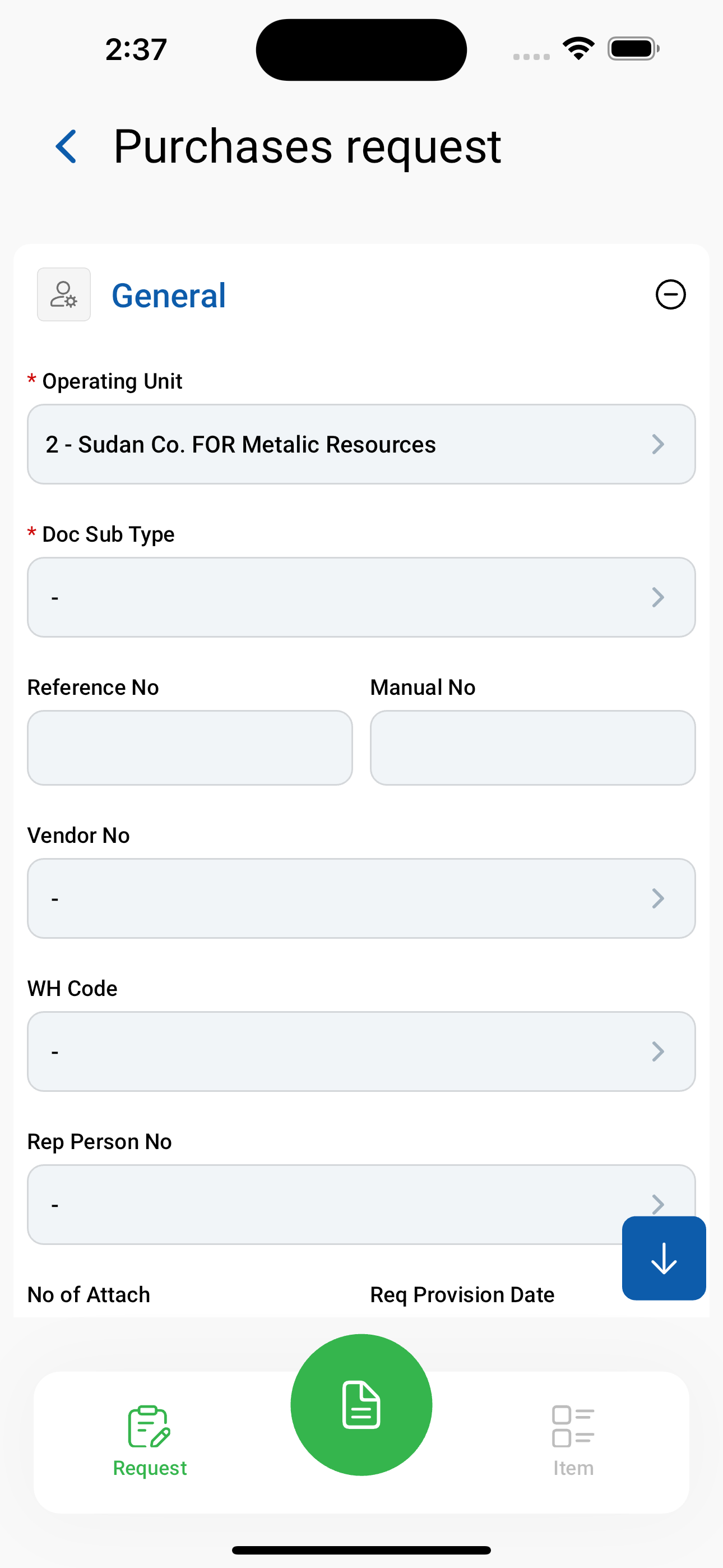This screenshot has width=723, height=1568.
Task: Tap the back arrow icon
Action: (66, 147)
